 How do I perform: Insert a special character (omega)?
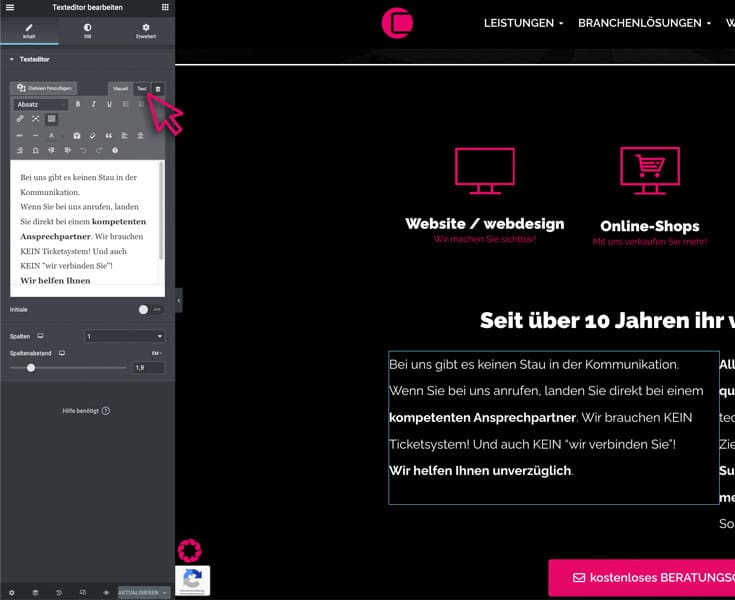pos(36,150)
